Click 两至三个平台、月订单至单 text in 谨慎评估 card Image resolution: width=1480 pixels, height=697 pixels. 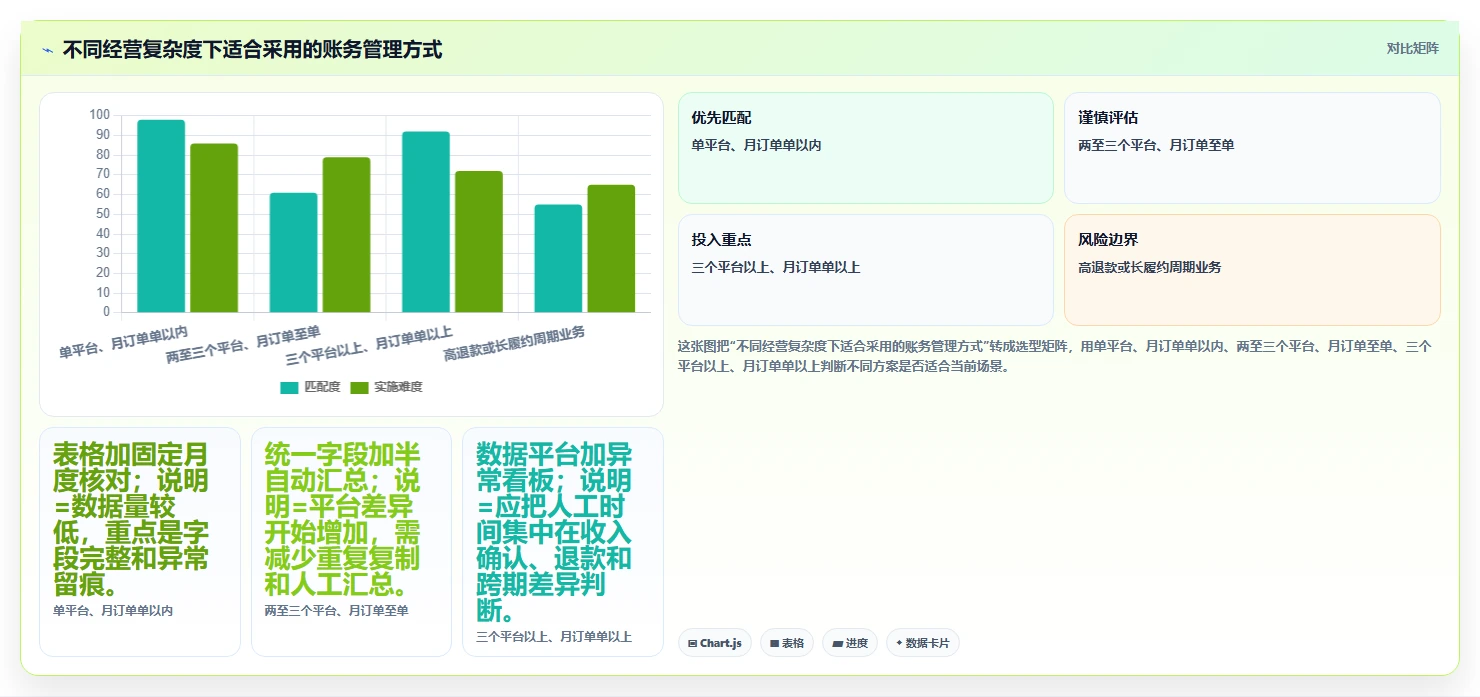(x=1156, y=145)
